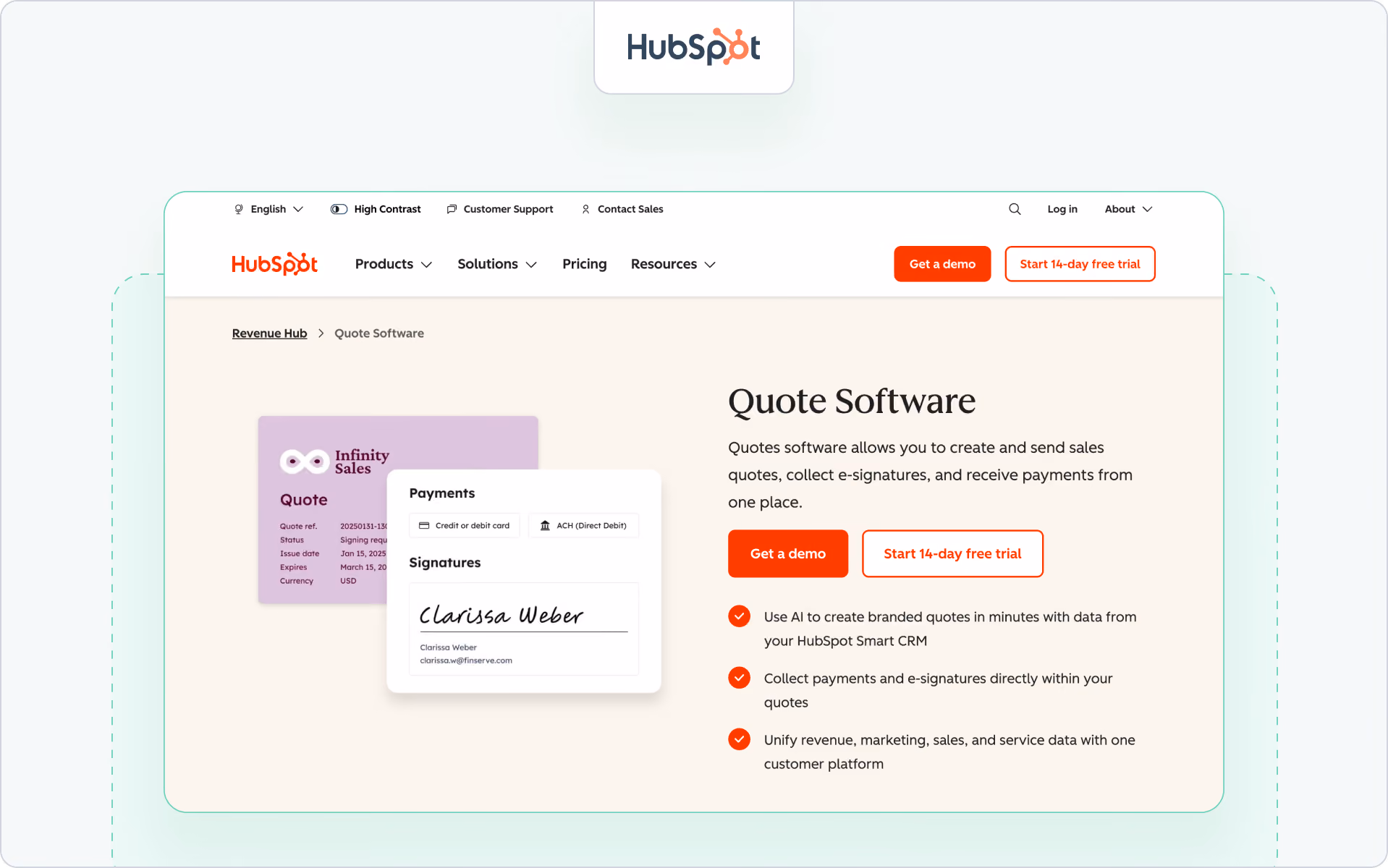Click the Quote ref. label
Screen dimensions: 1388x868
[x=299, y=526]
